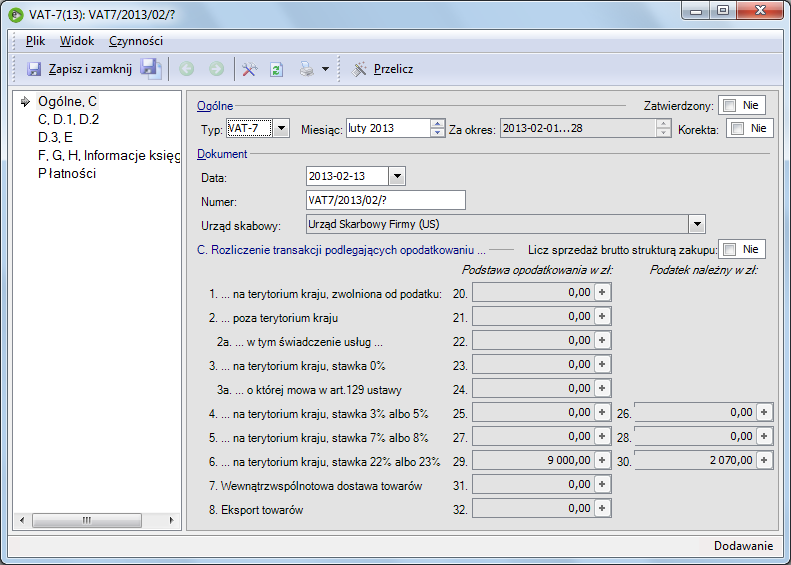The width and height of the screenshot is (791, 565).
Task: Click the Zapisz i zamknij button label
Action: [90, 69]
